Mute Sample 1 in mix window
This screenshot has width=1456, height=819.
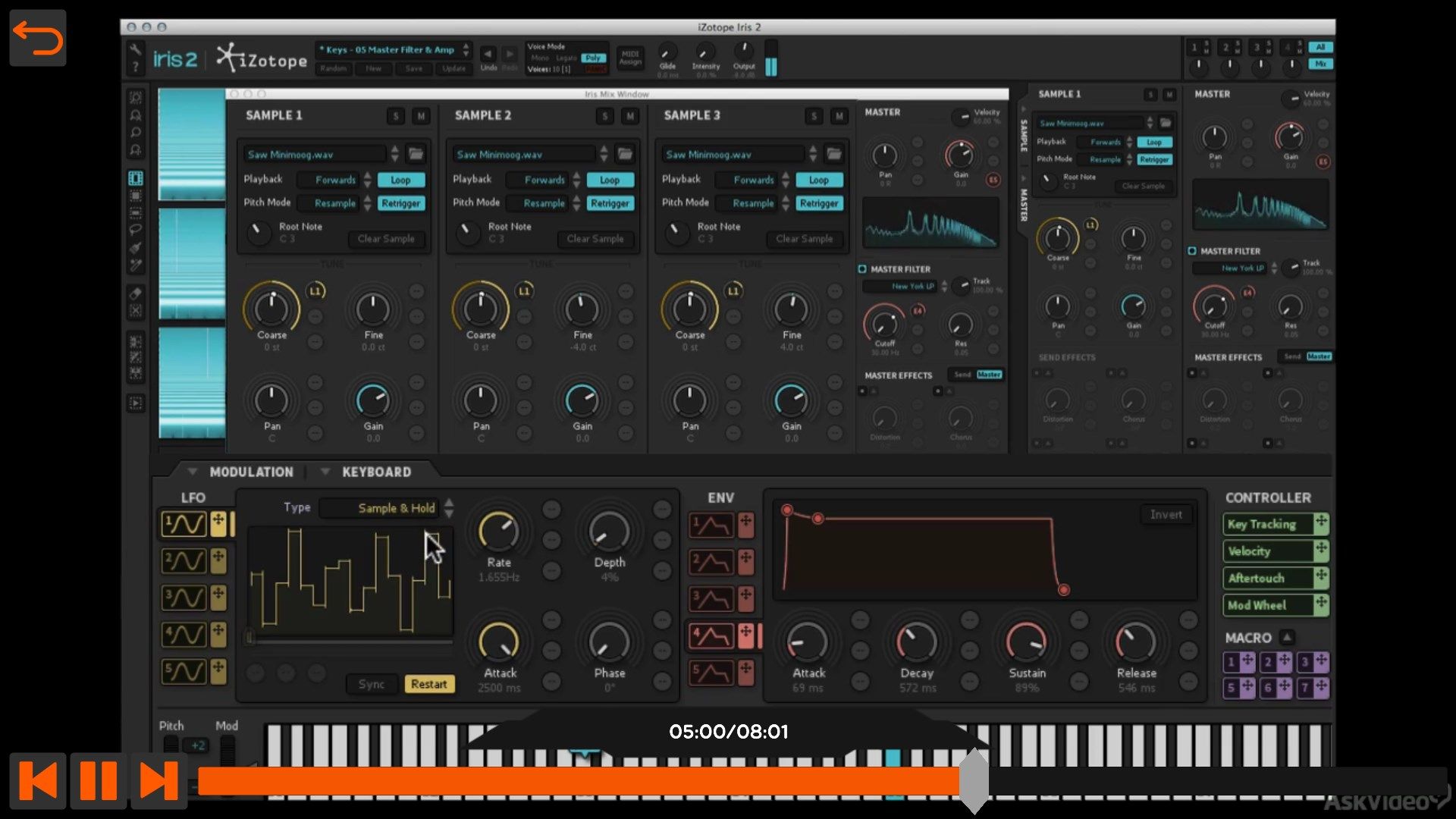421,116
